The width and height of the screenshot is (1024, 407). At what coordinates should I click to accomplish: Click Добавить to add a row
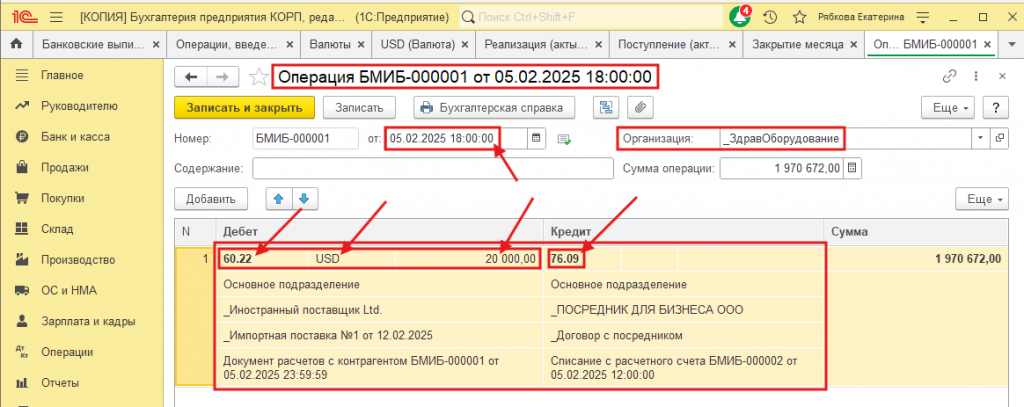[x=210, y=199]
